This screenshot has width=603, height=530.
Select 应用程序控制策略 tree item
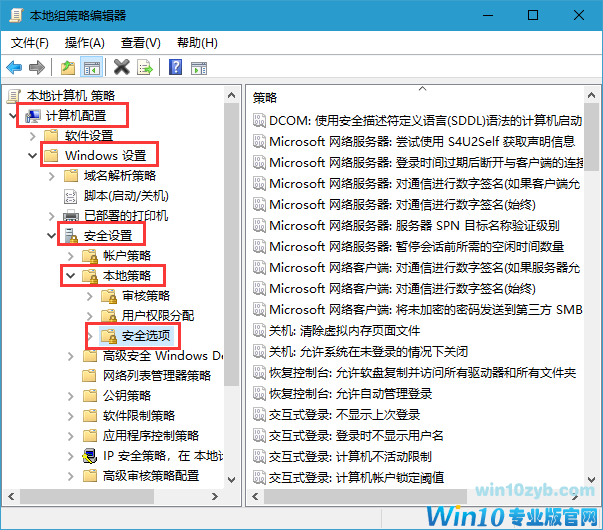[151, 435]
